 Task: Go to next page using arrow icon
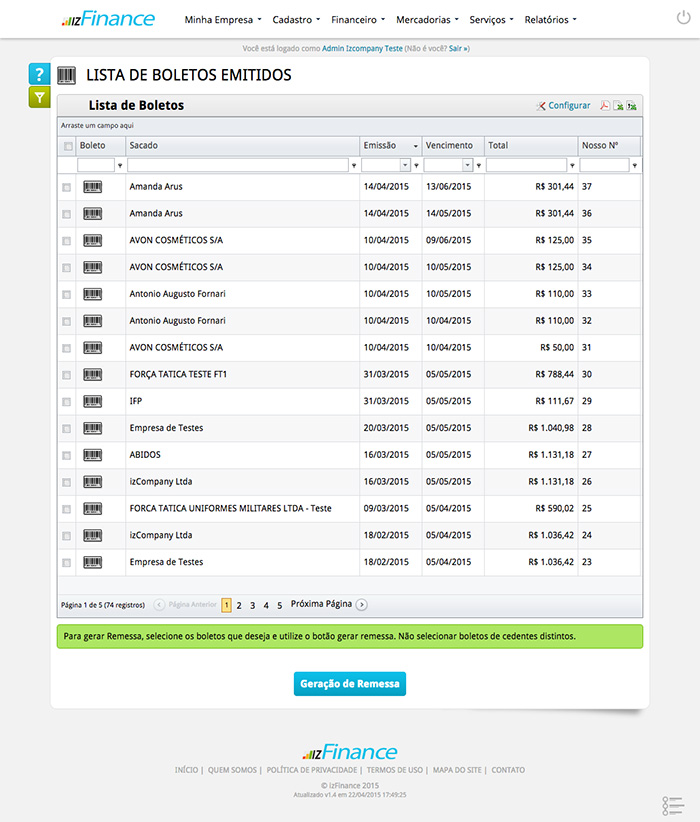pos(362,605)
